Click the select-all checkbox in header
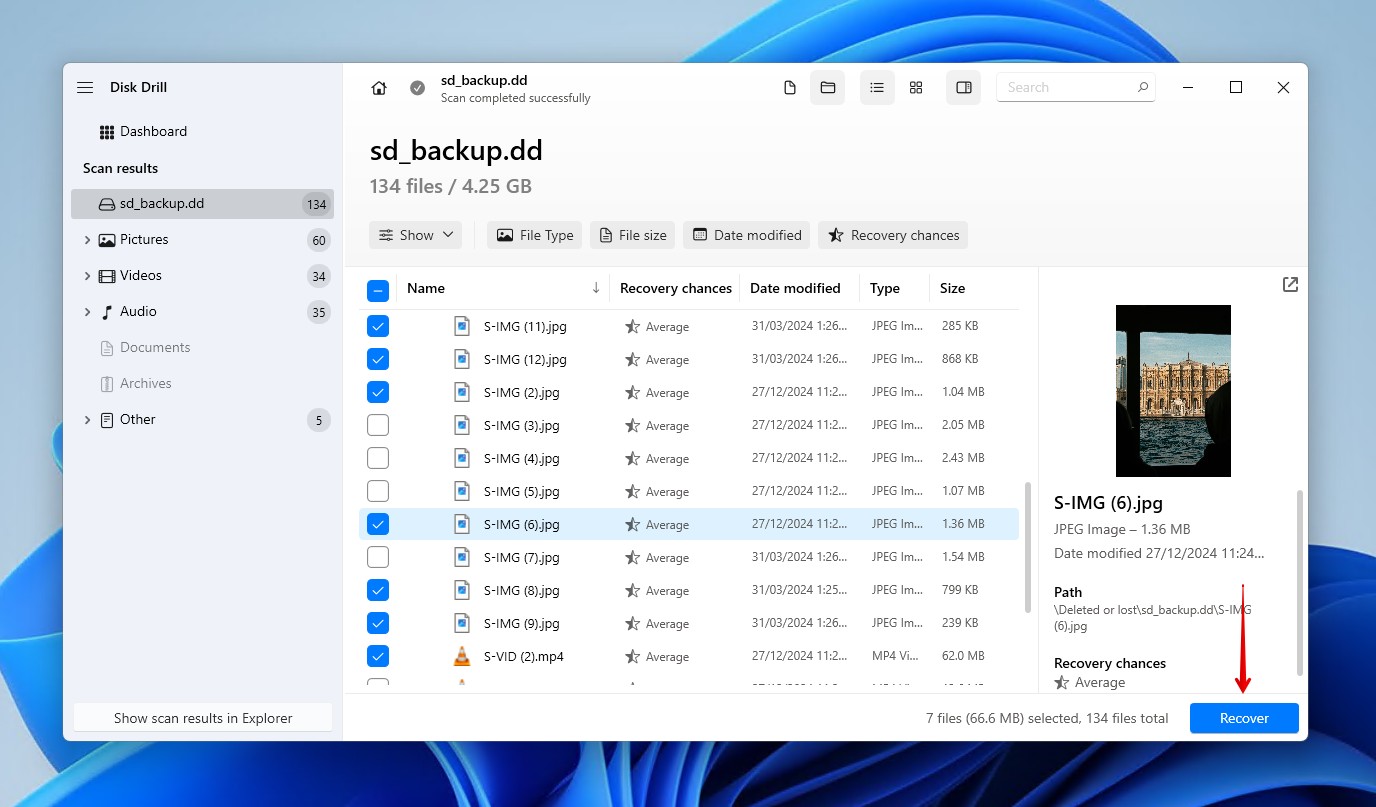Screen dimensions: 1376x807 [378, 290]
